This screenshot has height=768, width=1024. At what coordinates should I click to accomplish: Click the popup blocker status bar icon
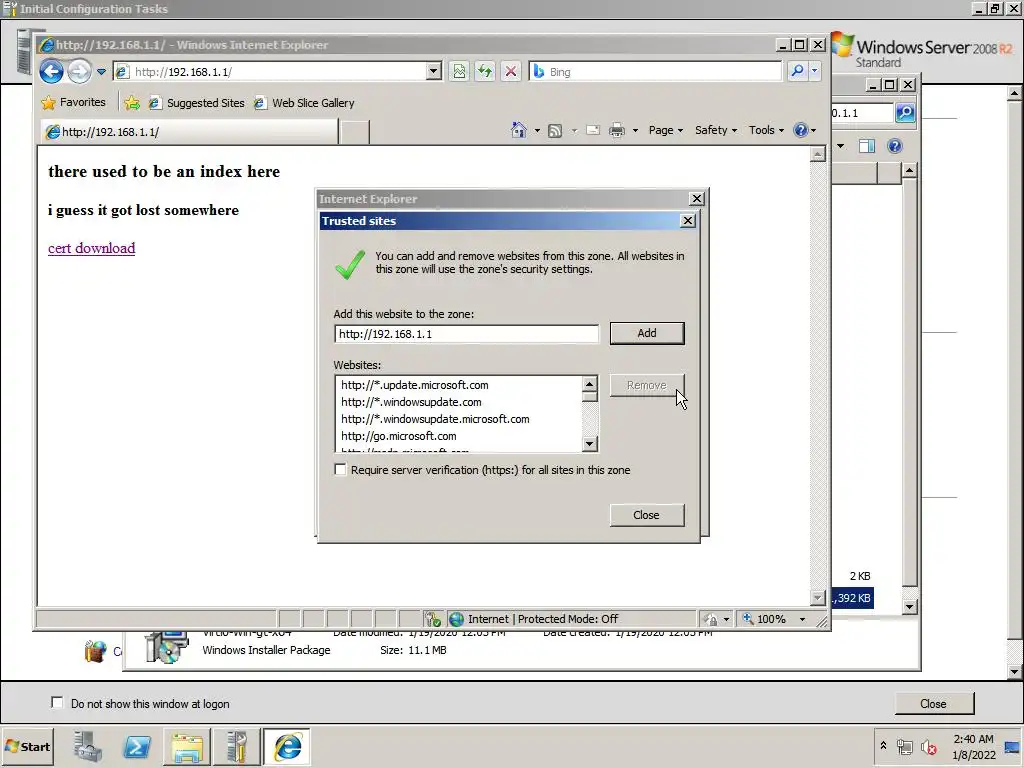[x=432, y=618]
